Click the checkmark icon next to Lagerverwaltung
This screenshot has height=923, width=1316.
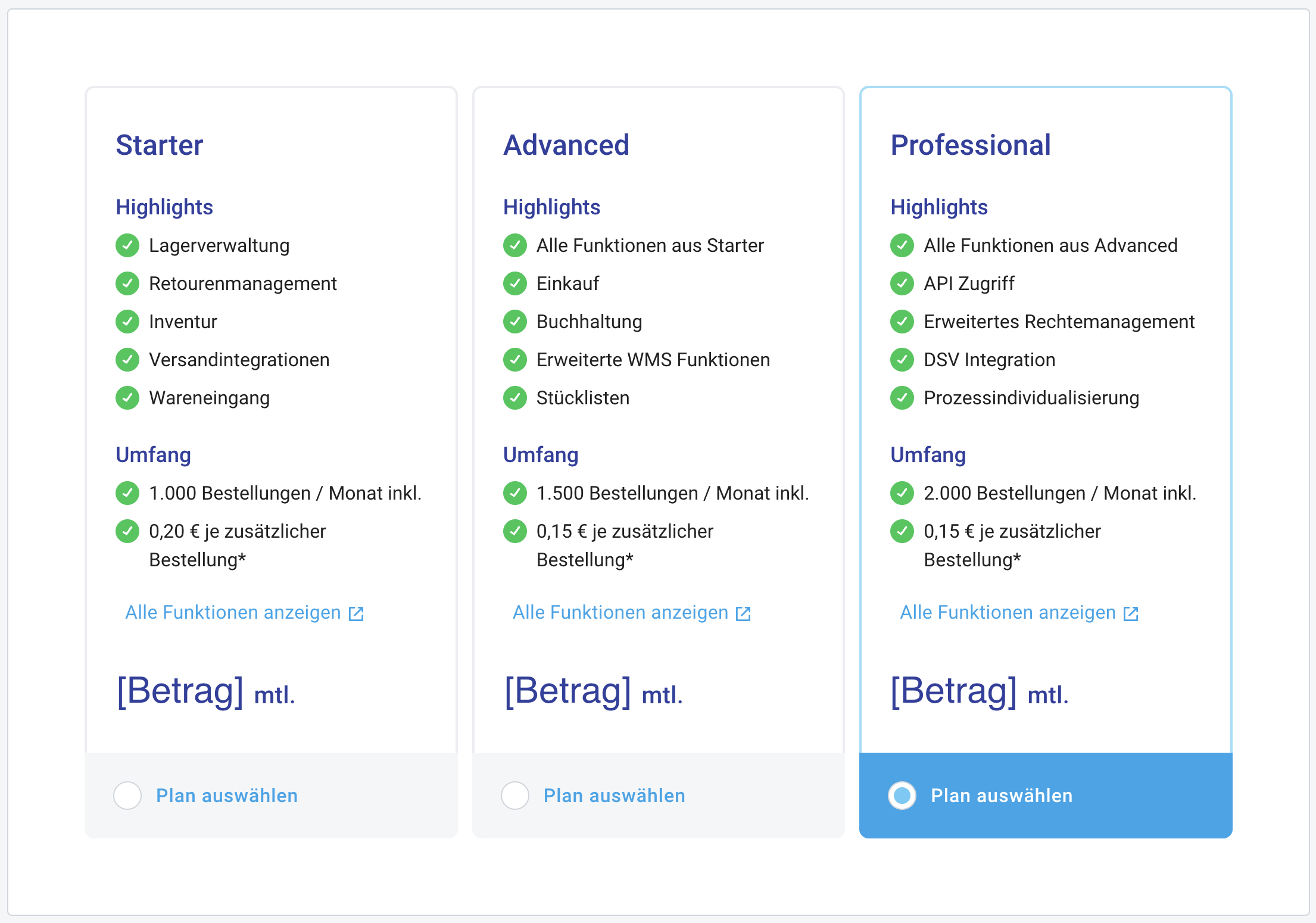(x=127, y=245)
